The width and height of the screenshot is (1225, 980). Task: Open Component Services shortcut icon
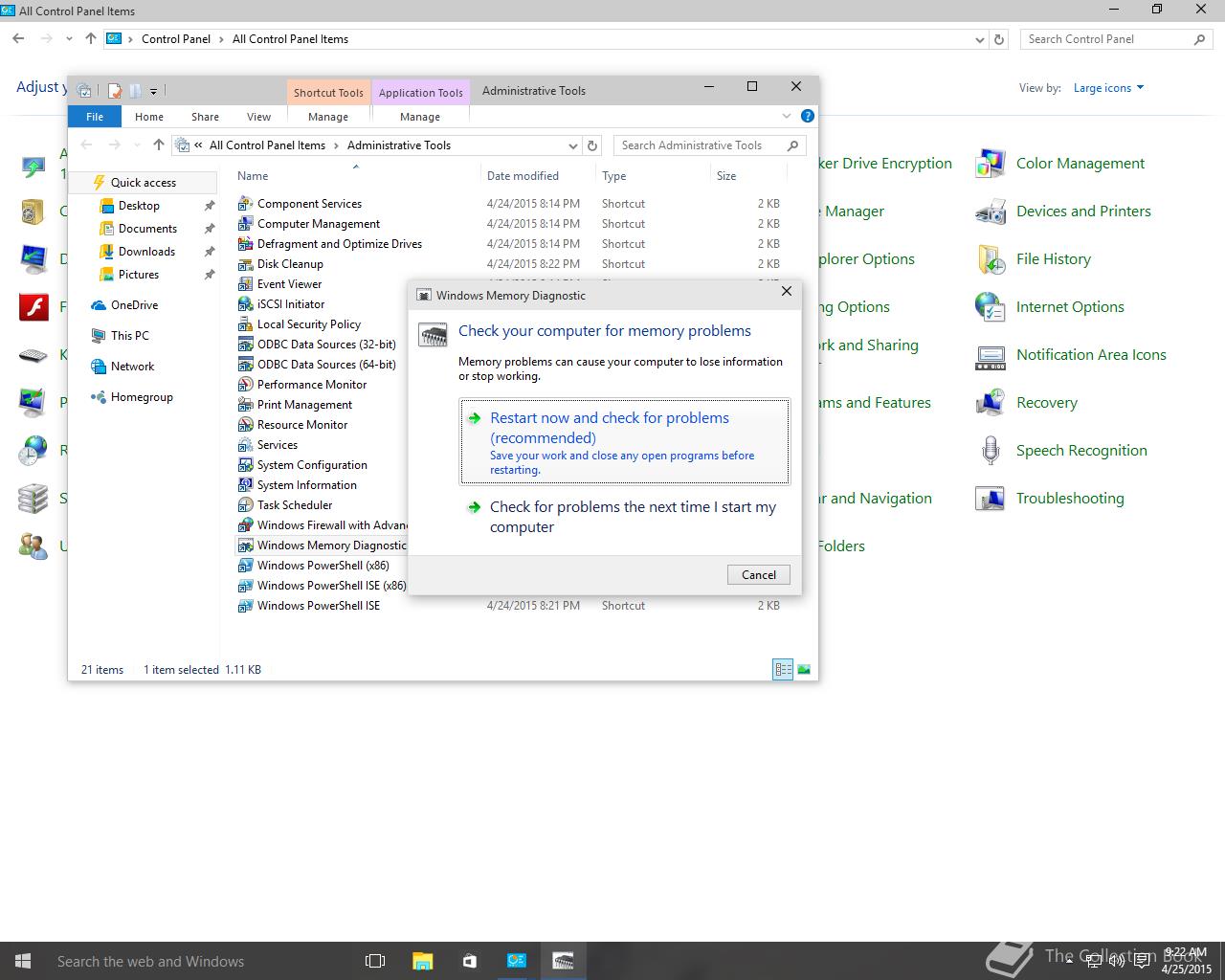[x=245, y=204]
